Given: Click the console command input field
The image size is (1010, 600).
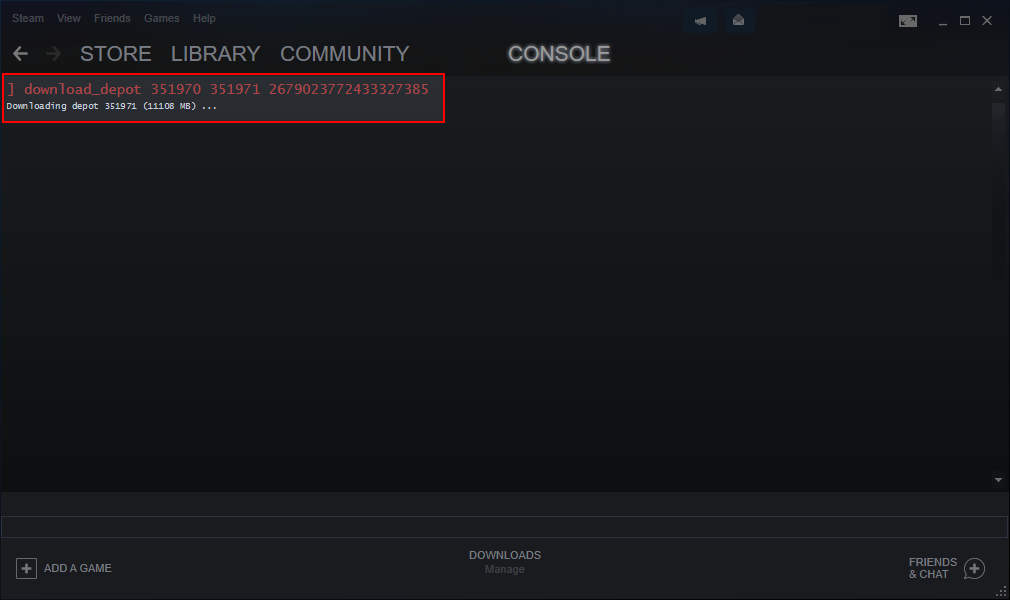Looking at the screenshot, I should (x=504, y=527).
